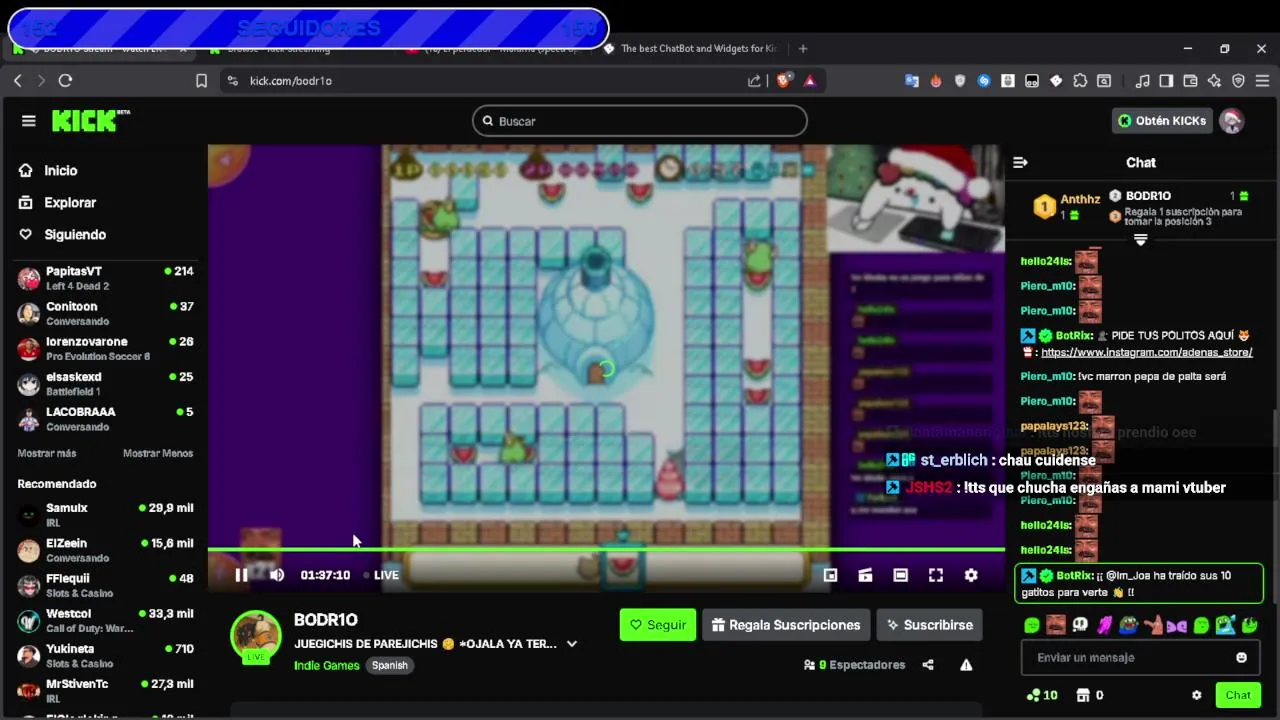This screenshot has width=1280, height=720.
Task: Click the Suscribirse button
Action: (929, 625)
